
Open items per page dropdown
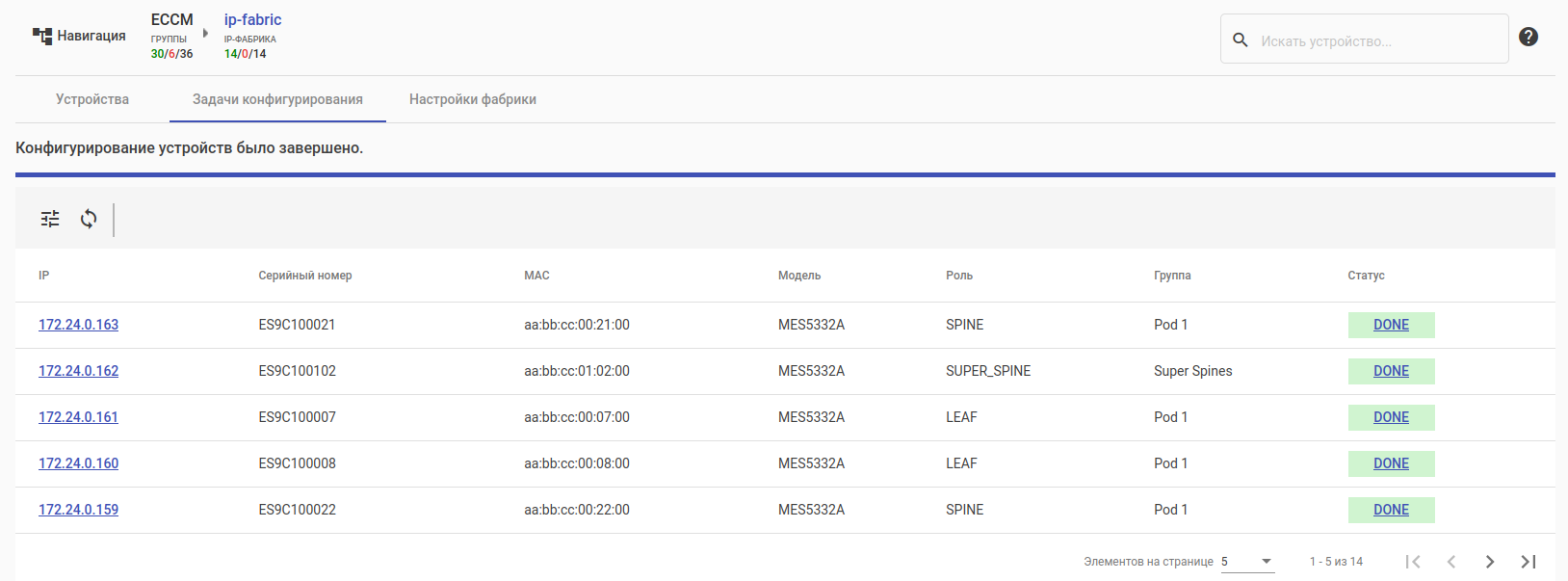[x=1248, y=562]
